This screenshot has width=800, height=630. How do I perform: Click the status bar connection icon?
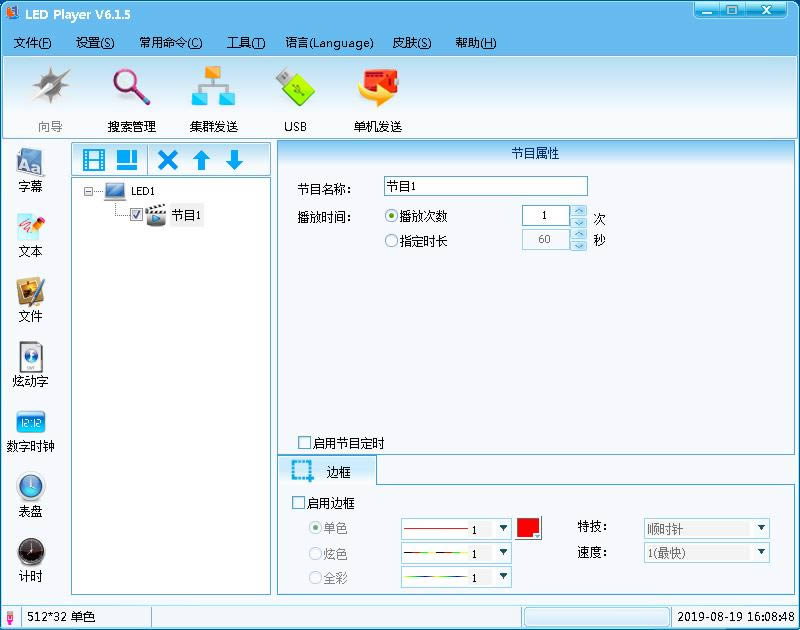click(10, 617)
